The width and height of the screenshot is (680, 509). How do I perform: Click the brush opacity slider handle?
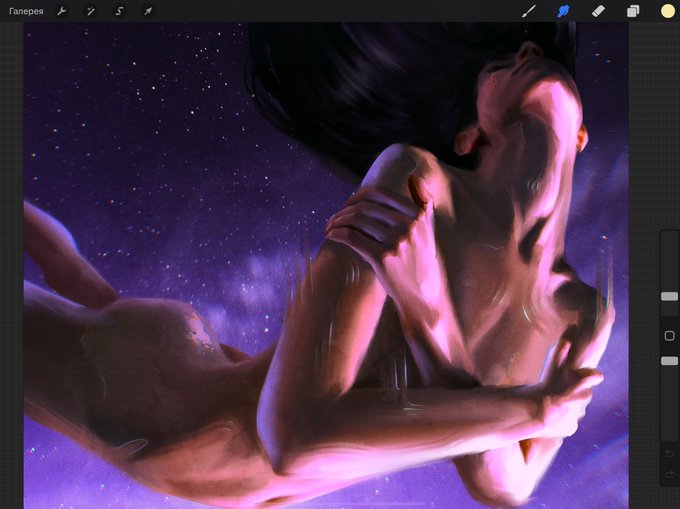[x=669, y=361]
